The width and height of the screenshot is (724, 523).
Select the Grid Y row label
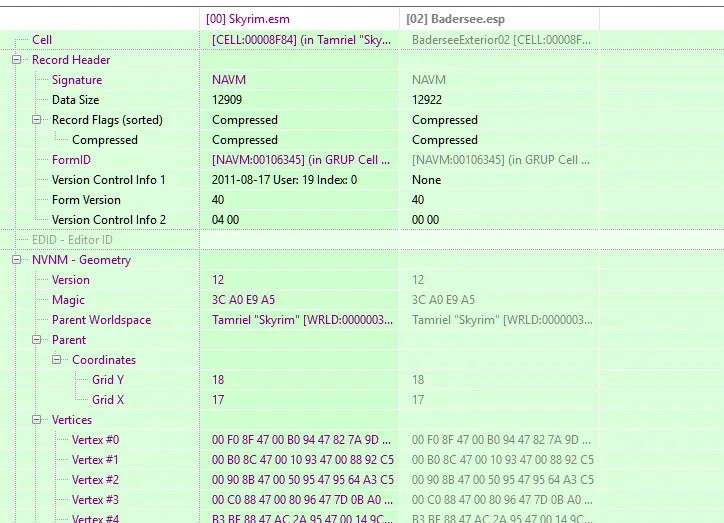[108, 379]
